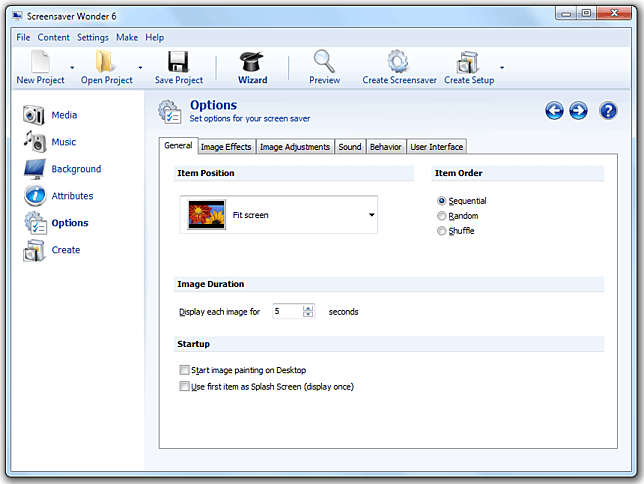Click the Preview toolbar label
The width and height of the screenshot is (644, 484).
(x=324, y=80)
